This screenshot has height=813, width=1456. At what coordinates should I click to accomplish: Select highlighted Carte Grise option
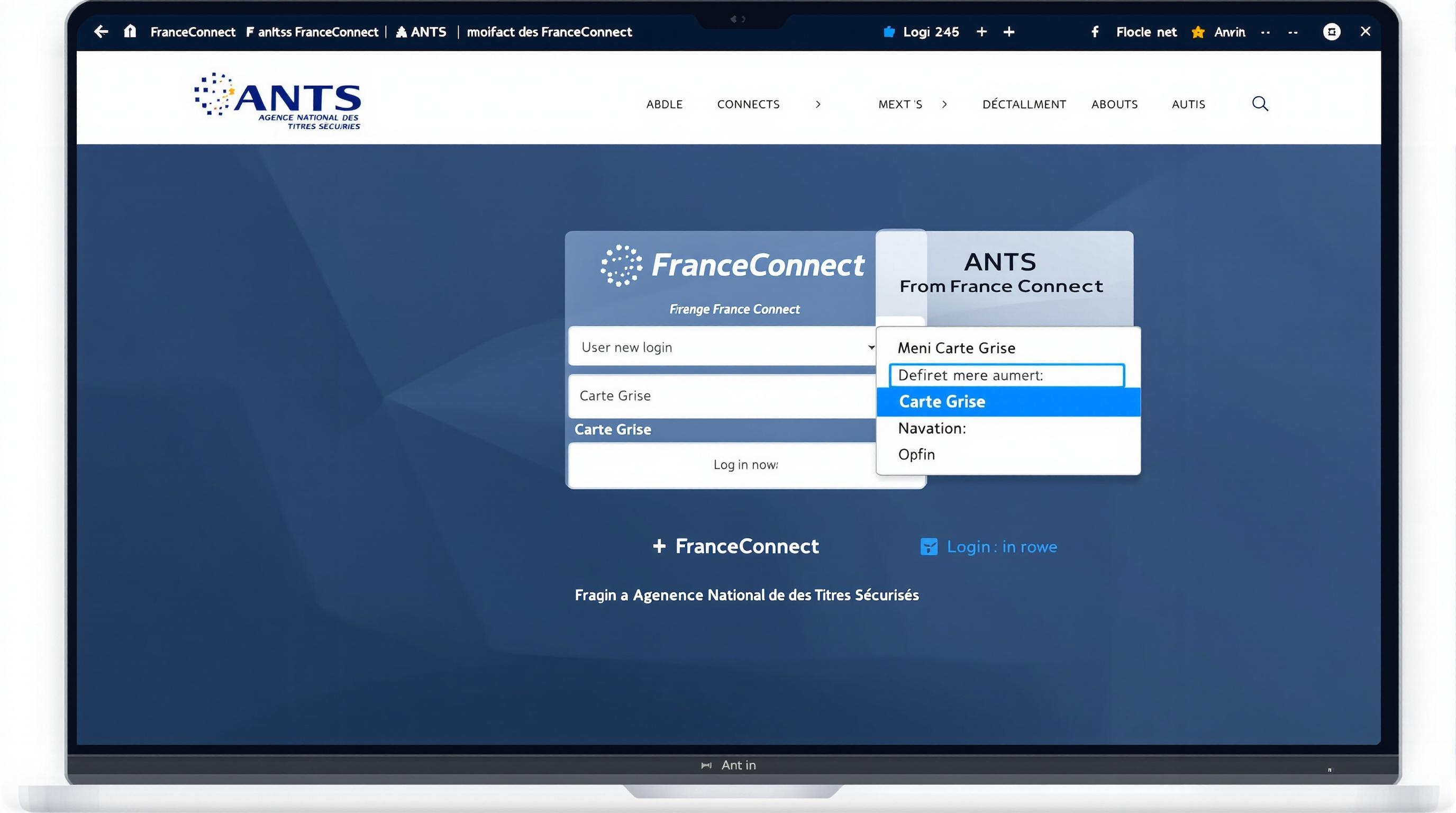point(1008,402)
